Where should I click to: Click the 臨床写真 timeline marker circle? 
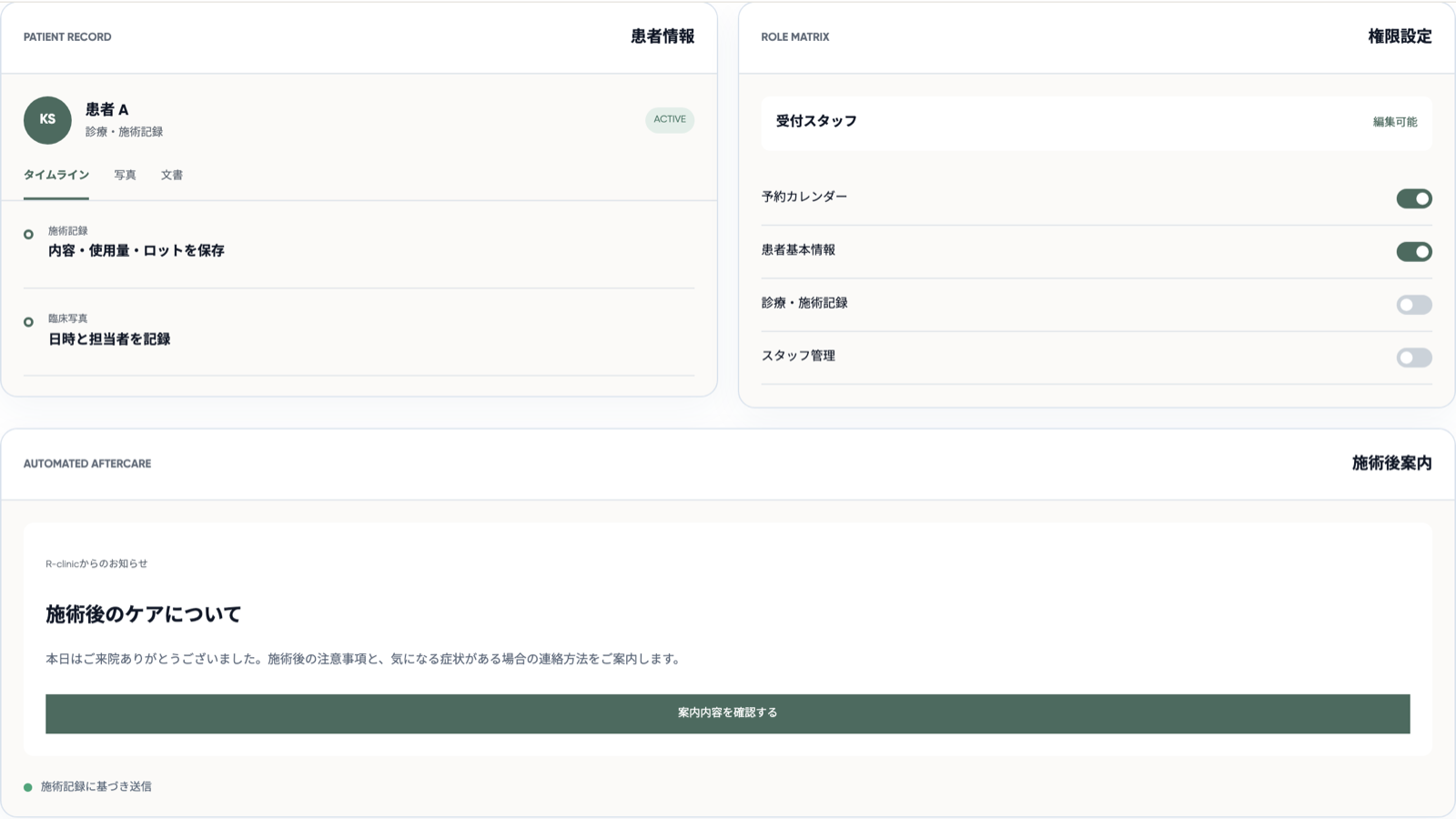click(x=28, y=322)
